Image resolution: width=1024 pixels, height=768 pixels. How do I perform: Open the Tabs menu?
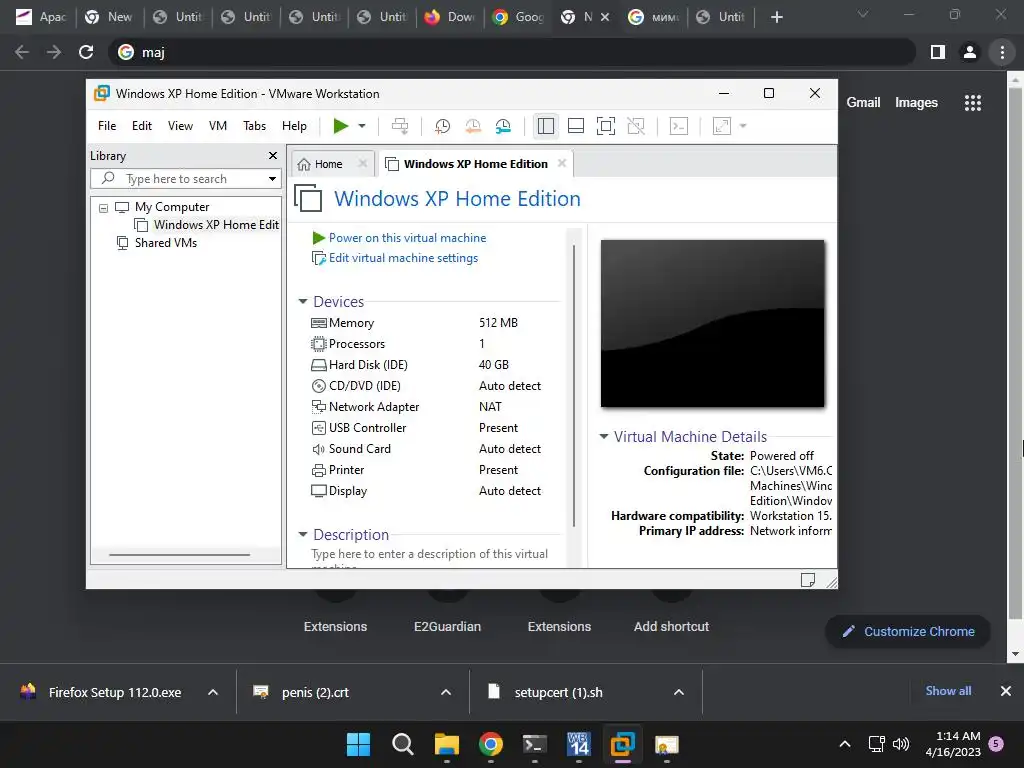(255, 126)
